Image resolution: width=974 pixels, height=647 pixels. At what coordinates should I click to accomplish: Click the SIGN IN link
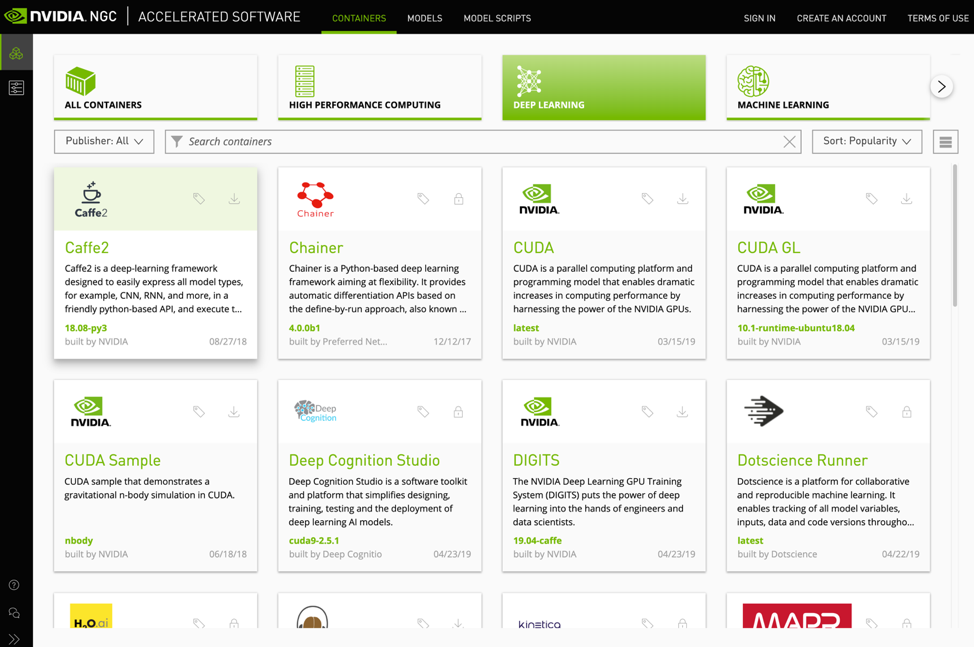click(760, 18)
